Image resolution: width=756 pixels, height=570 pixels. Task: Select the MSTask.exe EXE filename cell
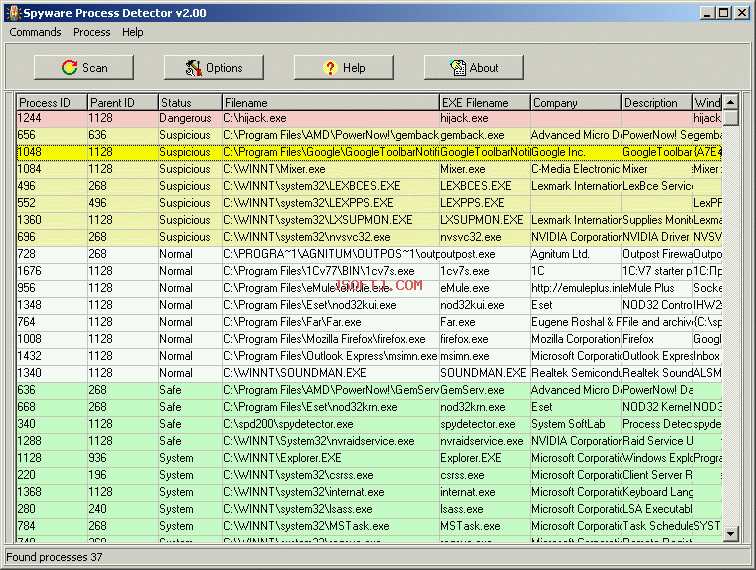(x=485, y=526)
